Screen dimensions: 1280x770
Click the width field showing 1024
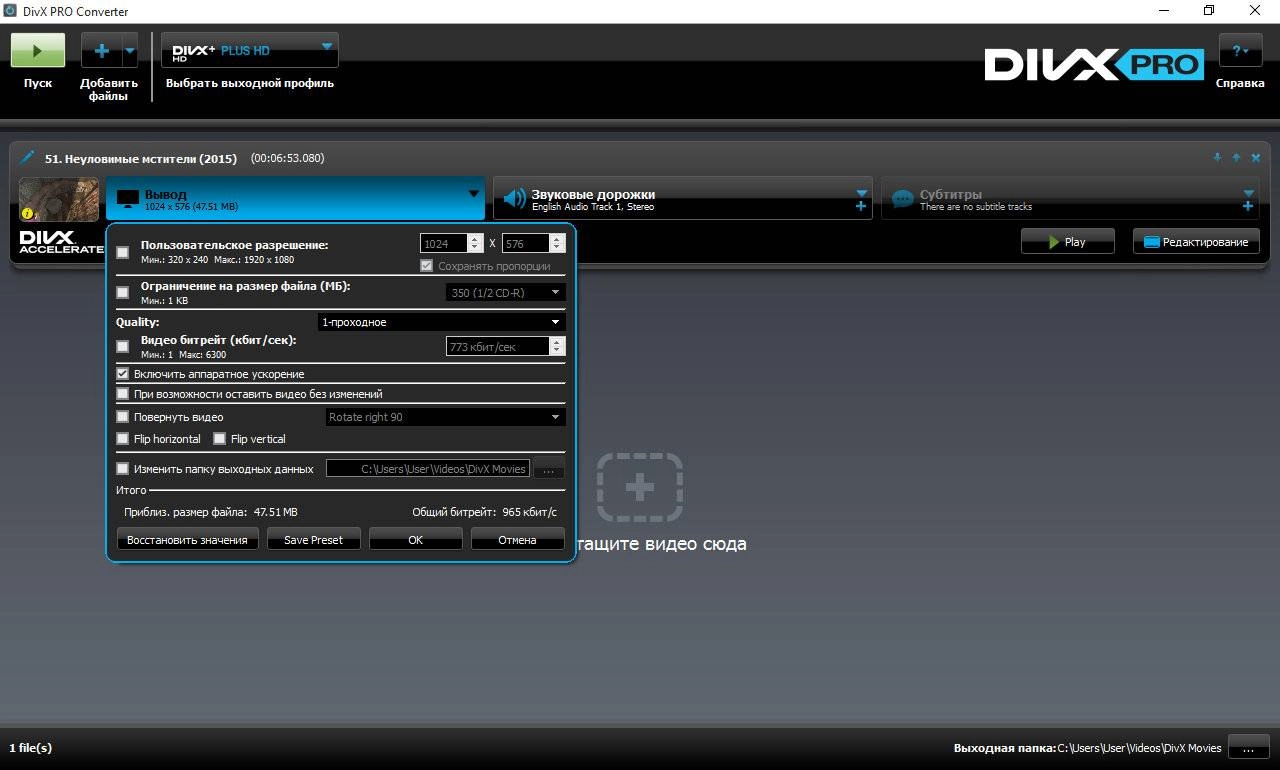tap(445, 243)
